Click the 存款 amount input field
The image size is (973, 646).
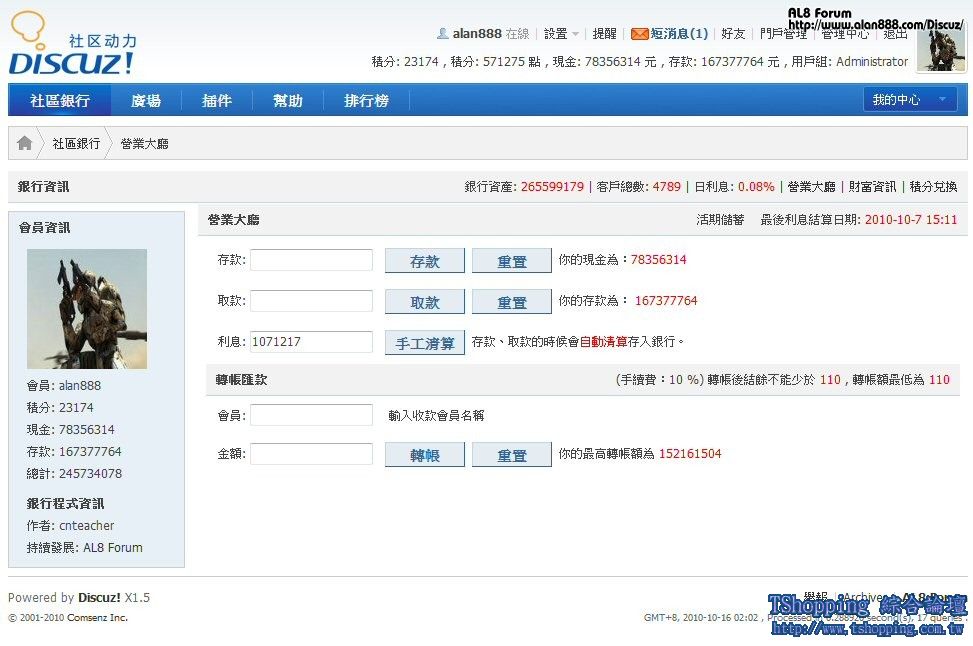click(x=311, y=260)
